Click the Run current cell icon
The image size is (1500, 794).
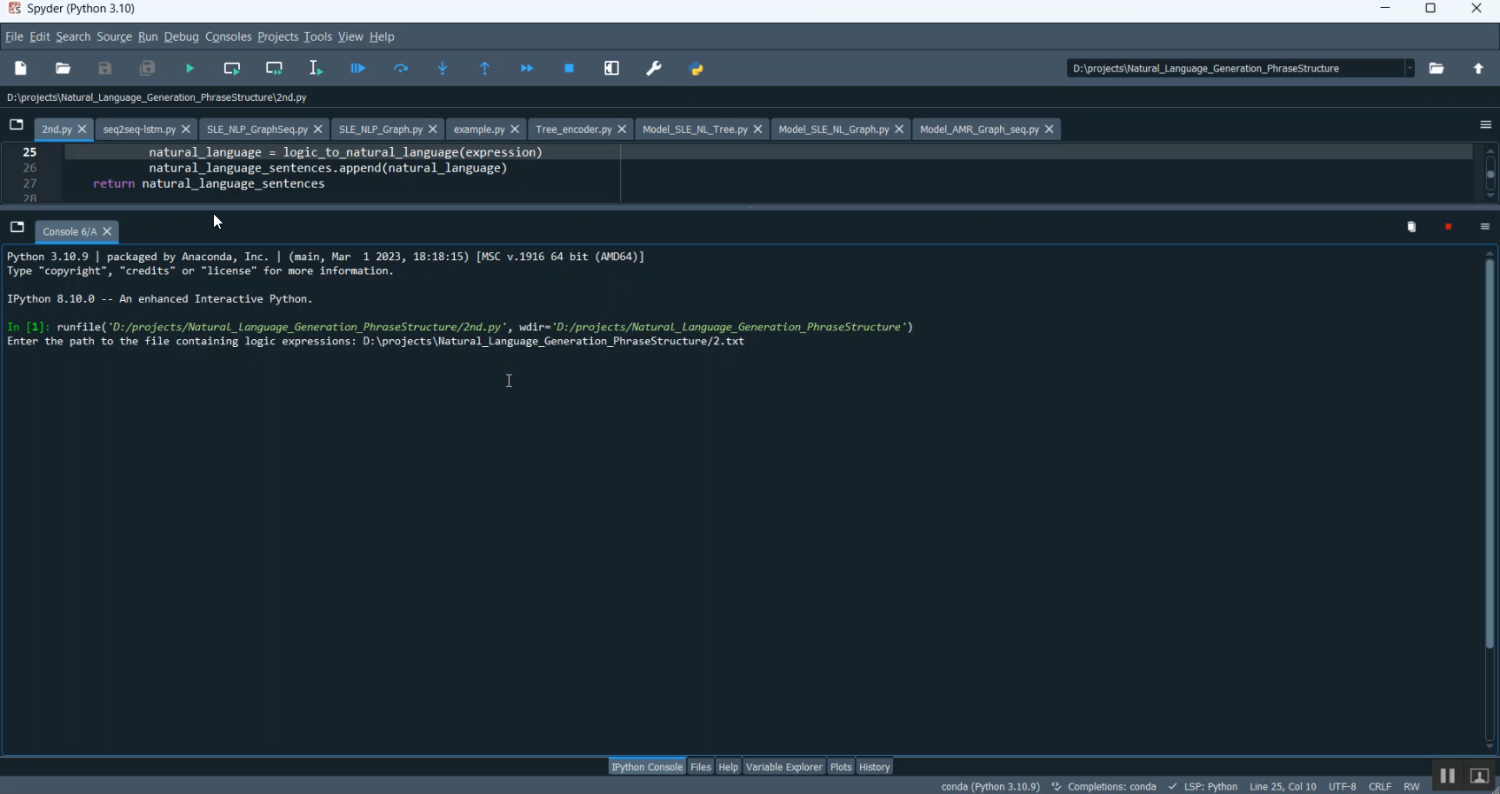[x=232, y=69]
